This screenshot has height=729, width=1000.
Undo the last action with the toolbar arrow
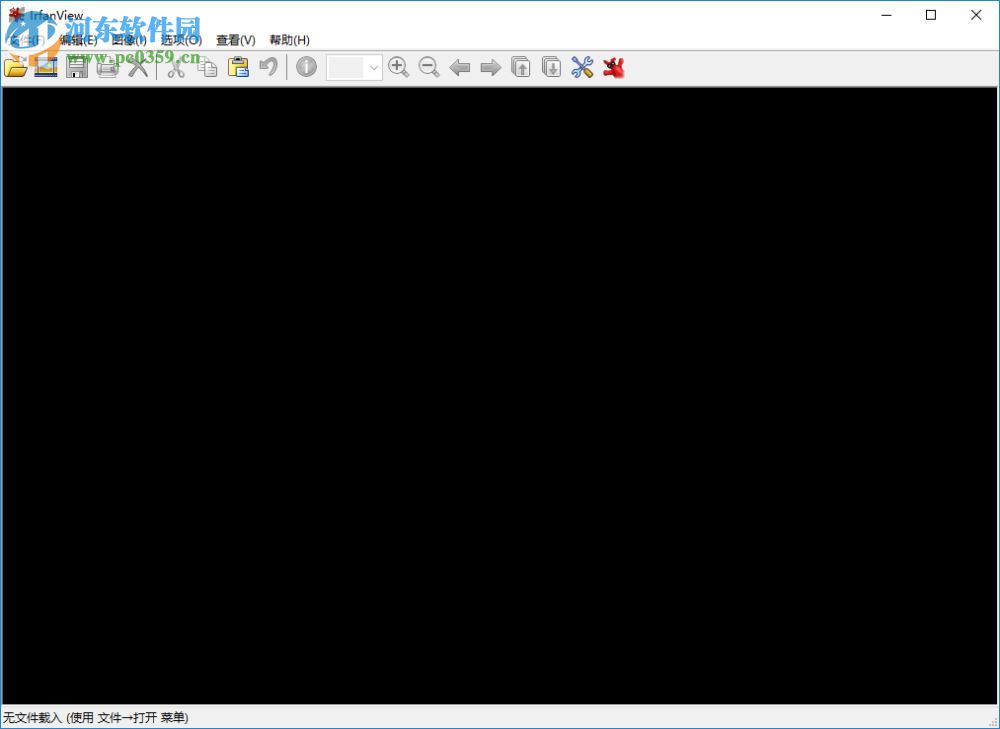point(268,67)
